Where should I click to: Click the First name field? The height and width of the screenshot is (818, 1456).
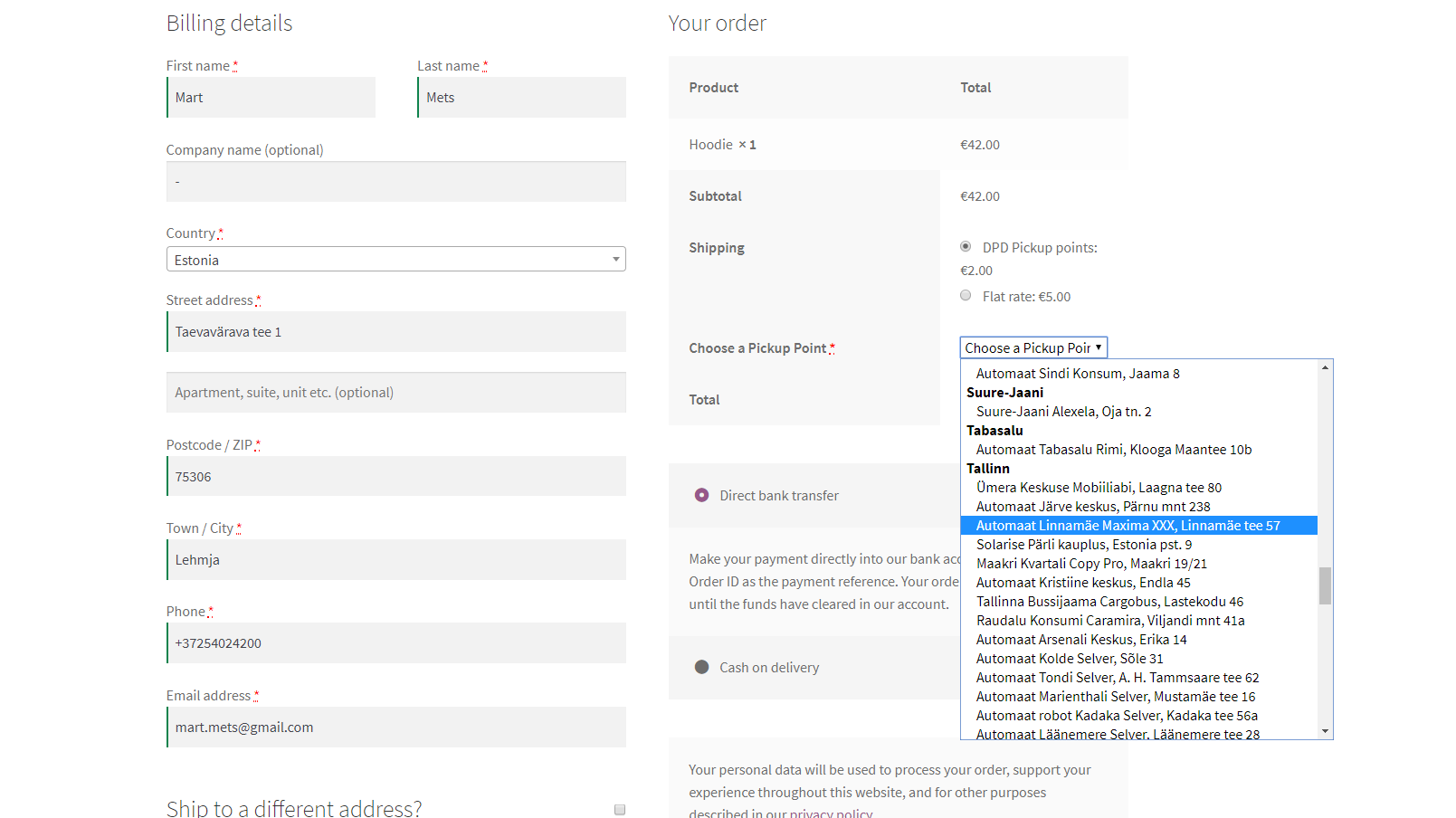271,98
